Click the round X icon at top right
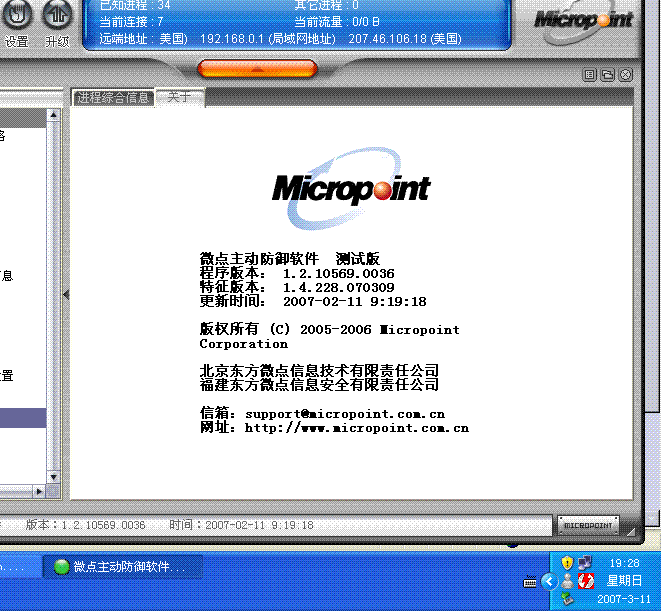 (626, 75)
